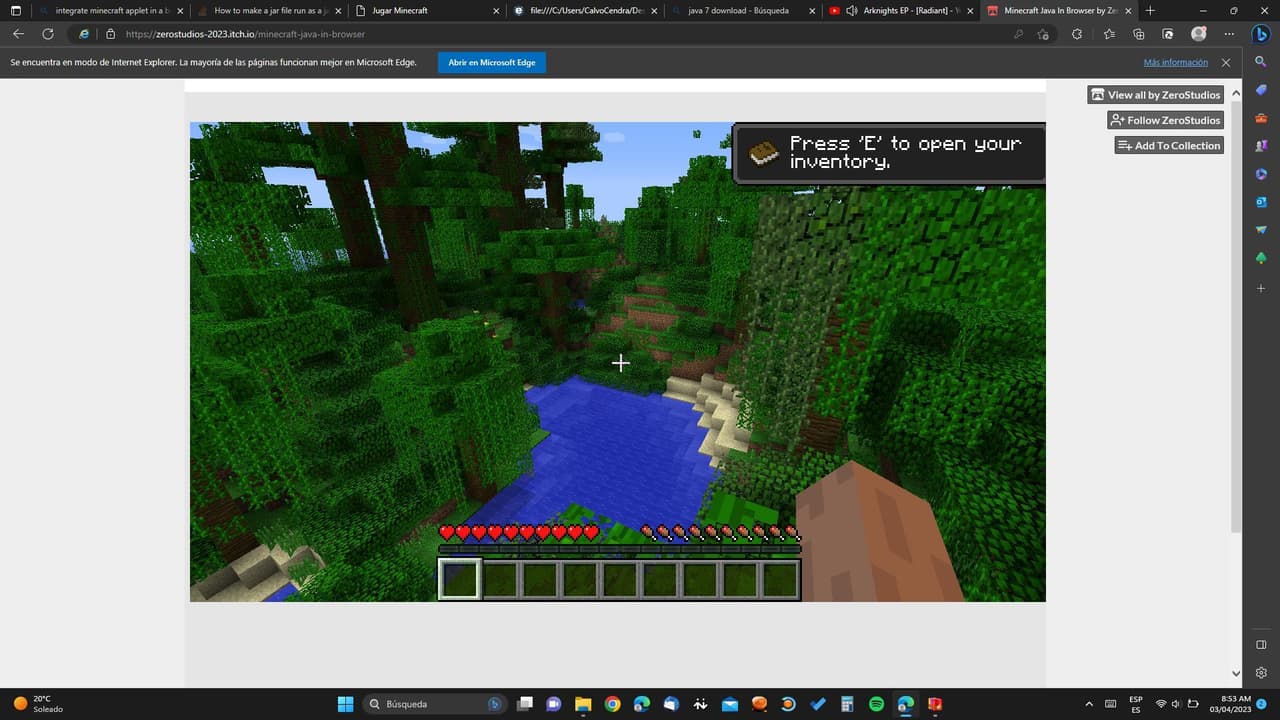Close the 'Jugar Minecraft' tab
Screen dimensions: 1280x720
[x=496, y=10]
